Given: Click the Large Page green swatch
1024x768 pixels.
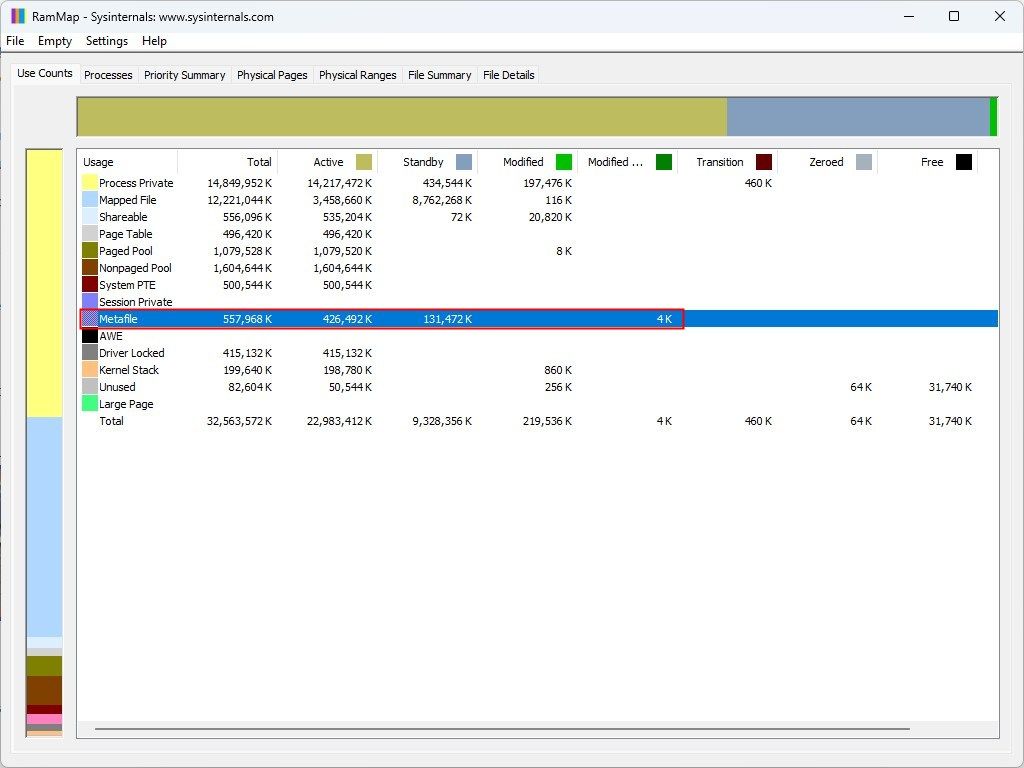Looking at the screenshot, I should (89, 404).
